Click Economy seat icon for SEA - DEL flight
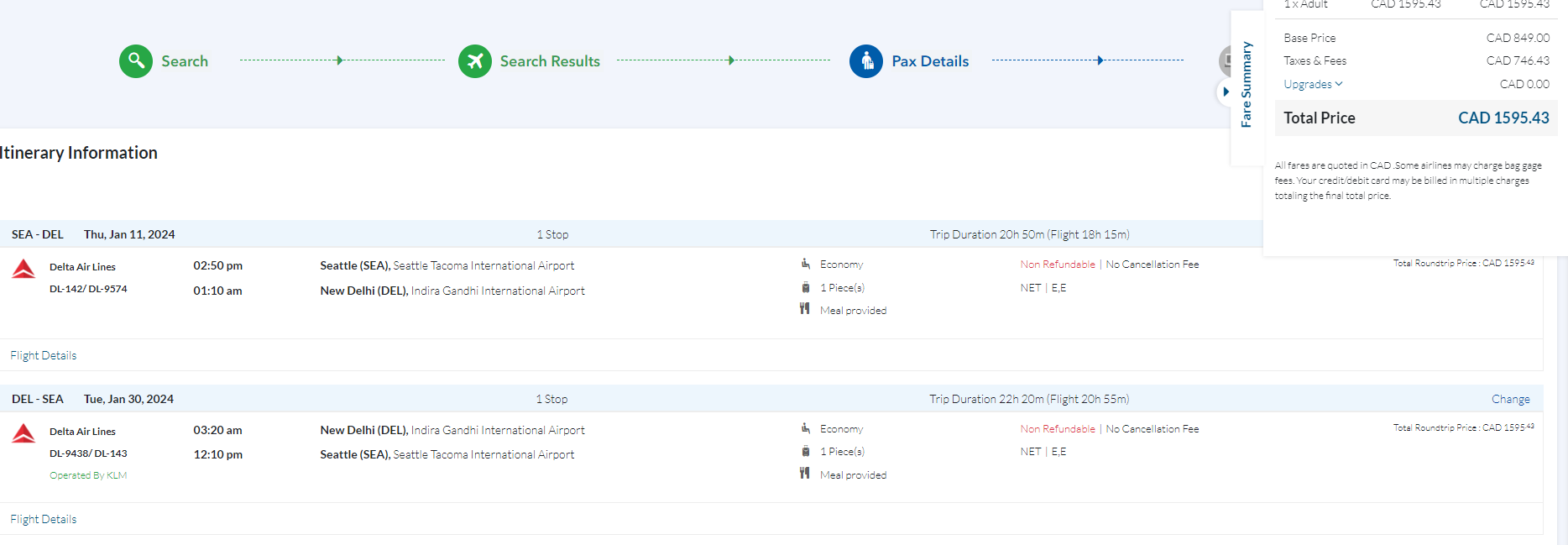 805,264
